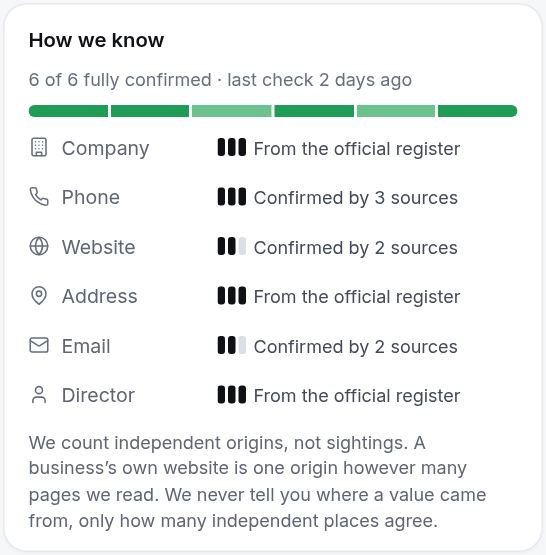Click Address "From the official register" text
This screenshot has width=546, height=555.
357,297
